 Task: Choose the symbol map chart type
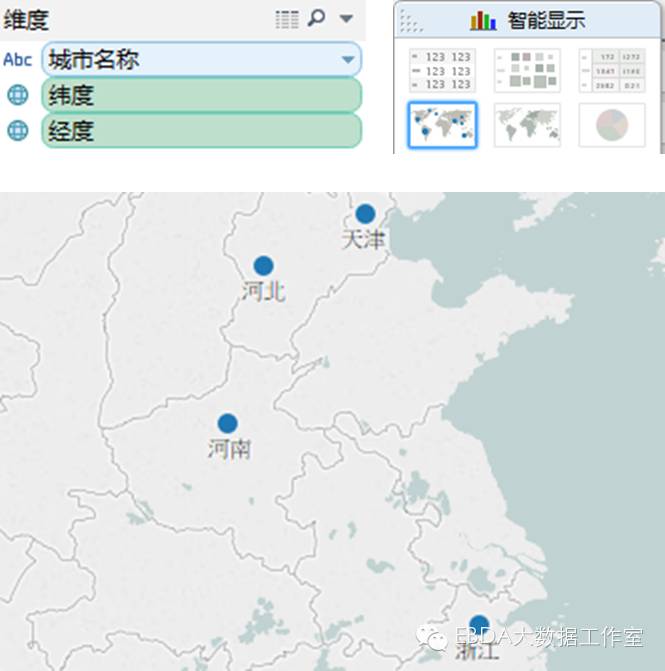click(x=442, y=125)
